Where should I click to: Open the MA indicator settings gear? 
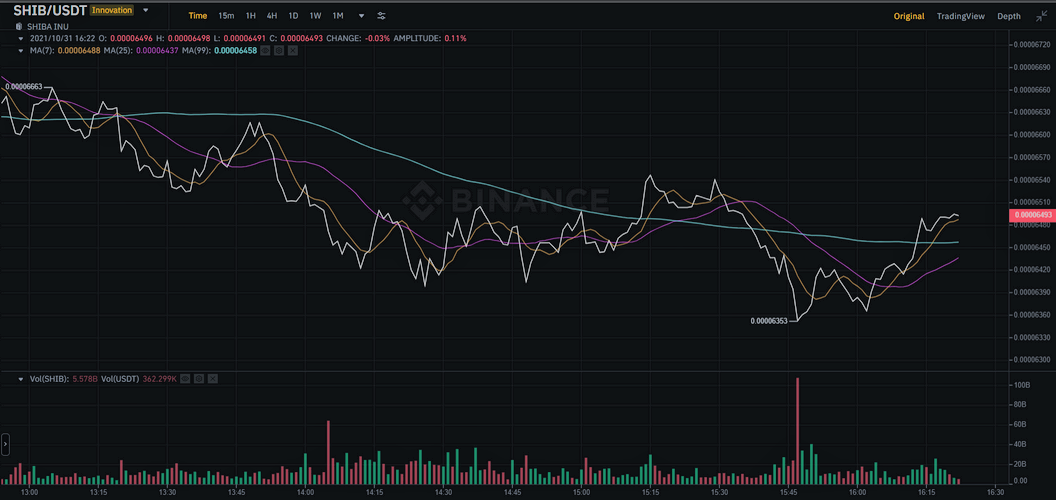[279, 51]
